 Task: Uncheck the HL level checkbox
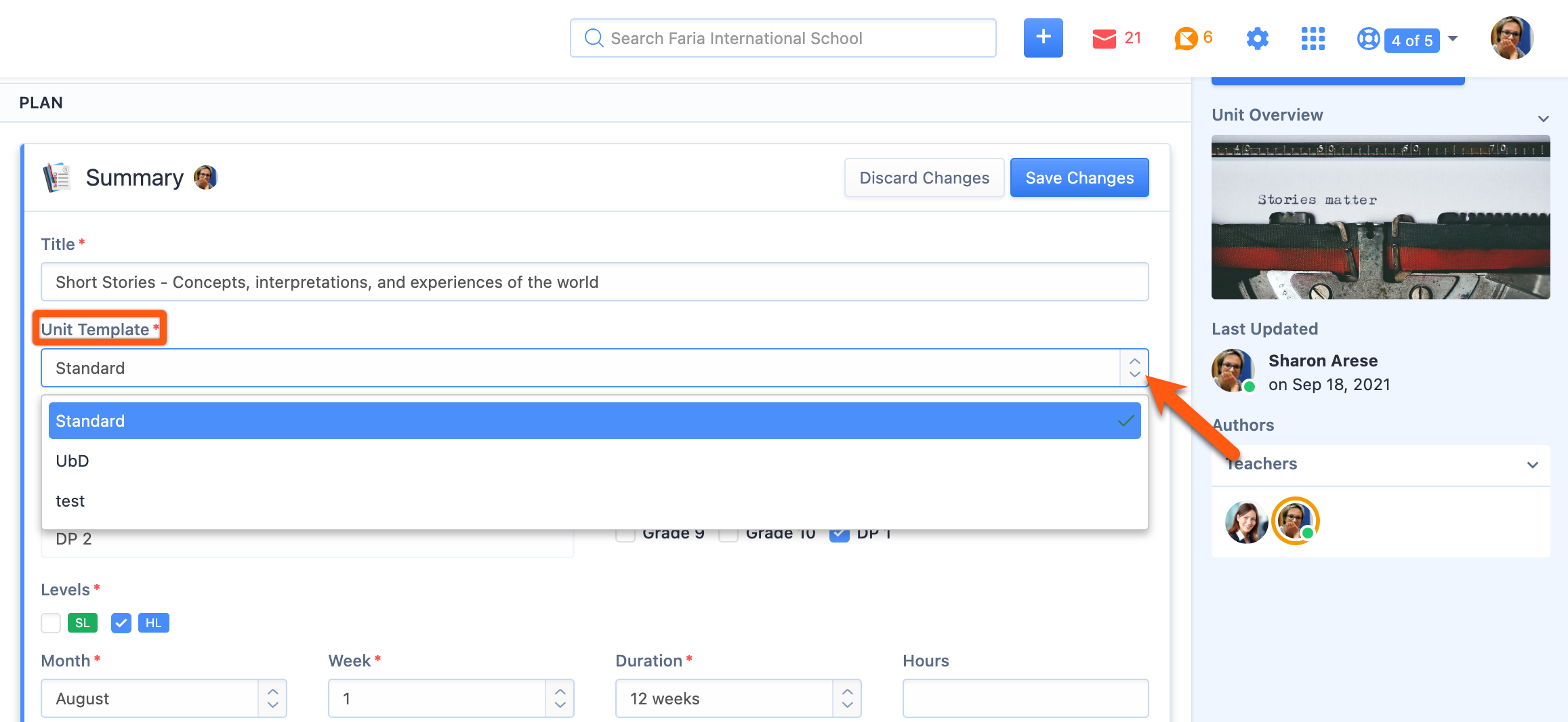click(121, 623)
